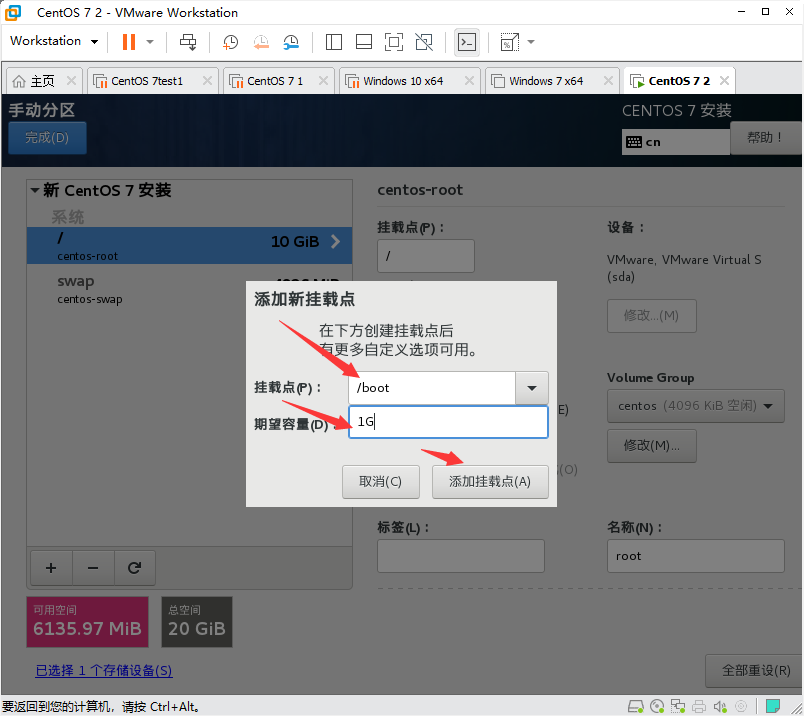Click the 设备 修改...(M) button

coord(651,315)
